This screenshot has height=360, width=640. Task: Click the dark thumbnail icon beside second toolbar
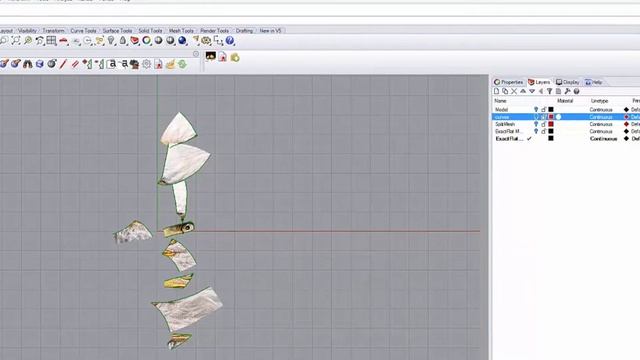[x=211, y=56]
